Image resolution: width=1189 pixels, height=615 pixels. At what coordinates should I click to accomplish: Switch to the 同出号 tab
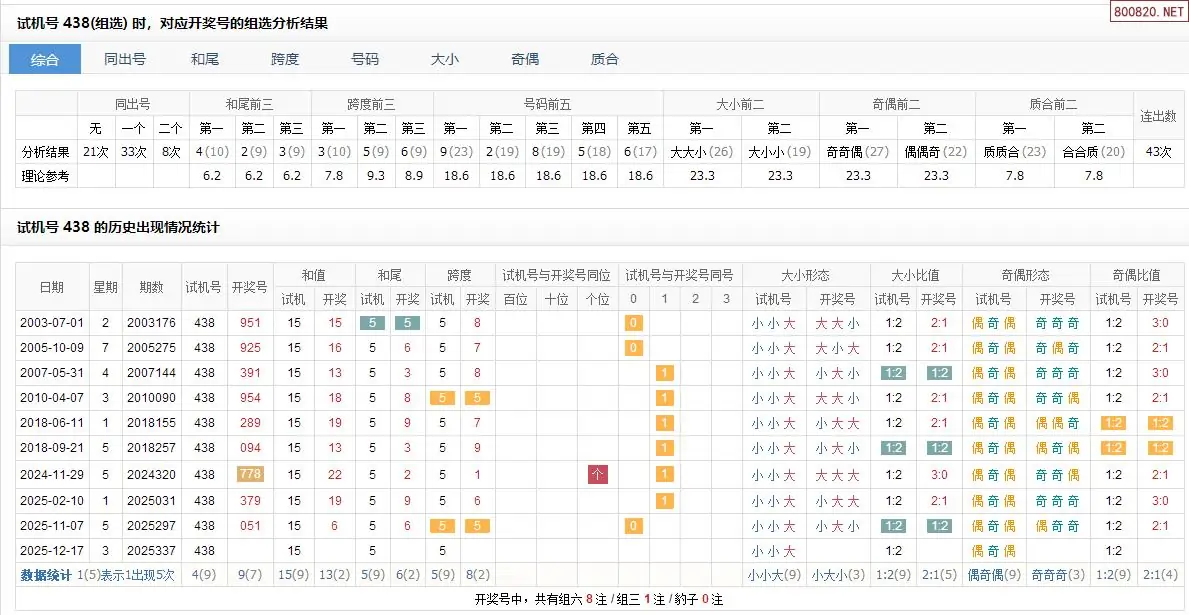click(125, 59)
